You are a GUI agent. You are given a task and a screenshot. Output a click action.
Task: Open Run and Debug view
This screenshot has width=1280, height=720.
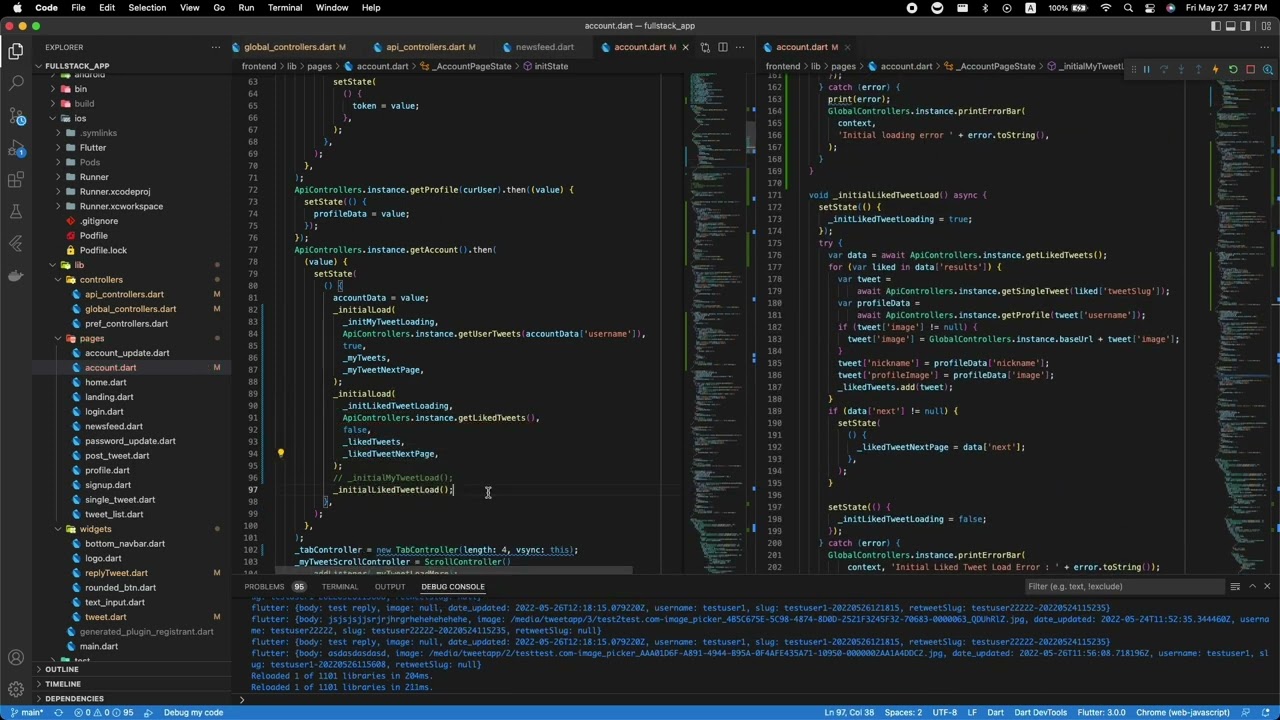point(16,148)
